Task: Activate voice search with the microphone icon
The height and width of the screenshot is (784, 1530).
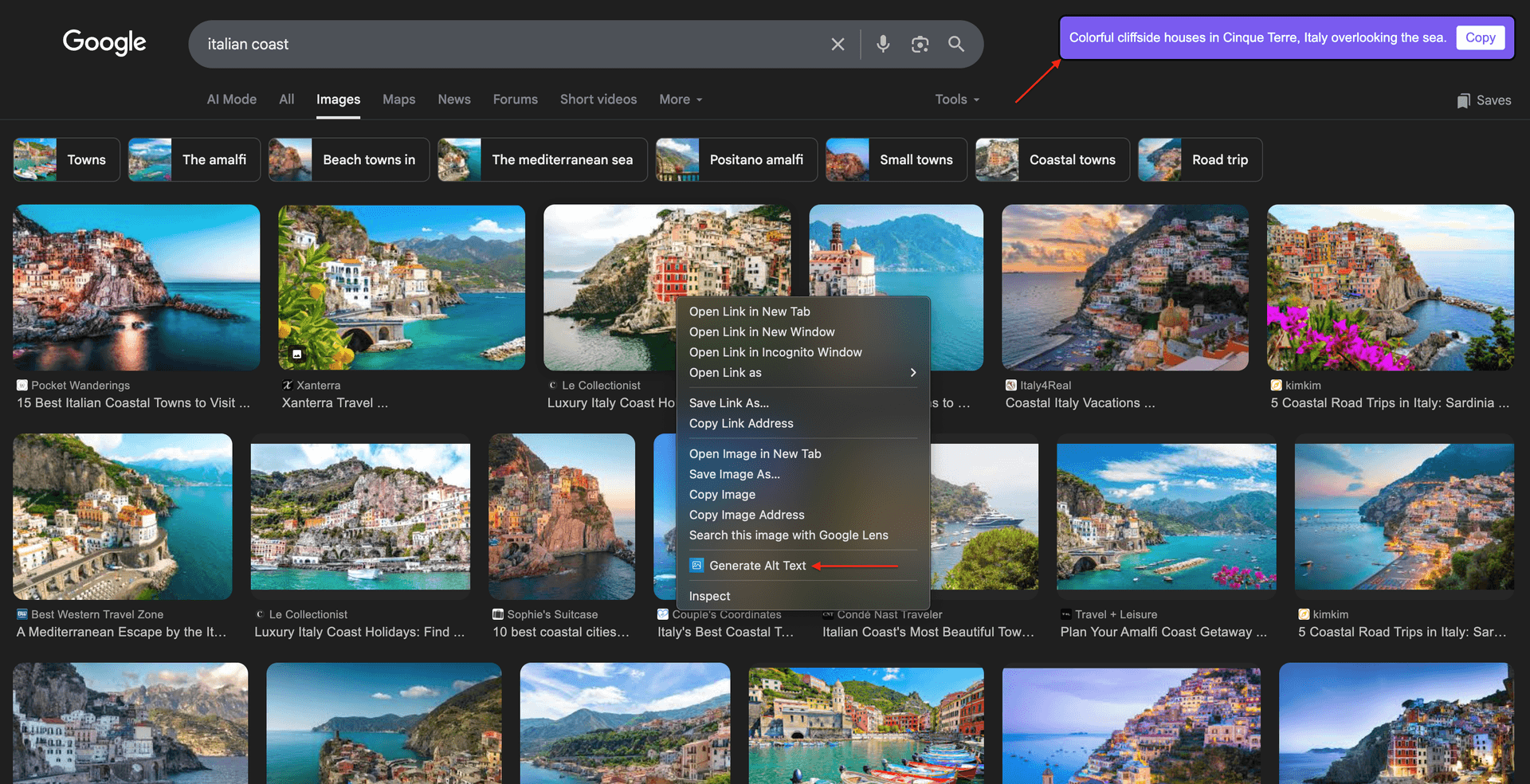Action: [x=883, y=44]
